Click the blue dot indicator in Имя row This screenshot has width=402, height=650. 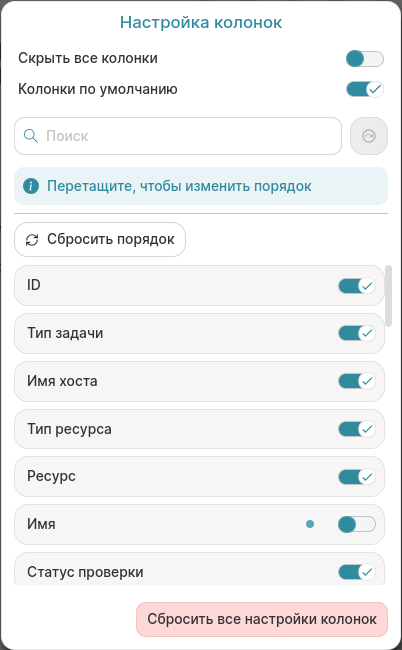(310, 524)
